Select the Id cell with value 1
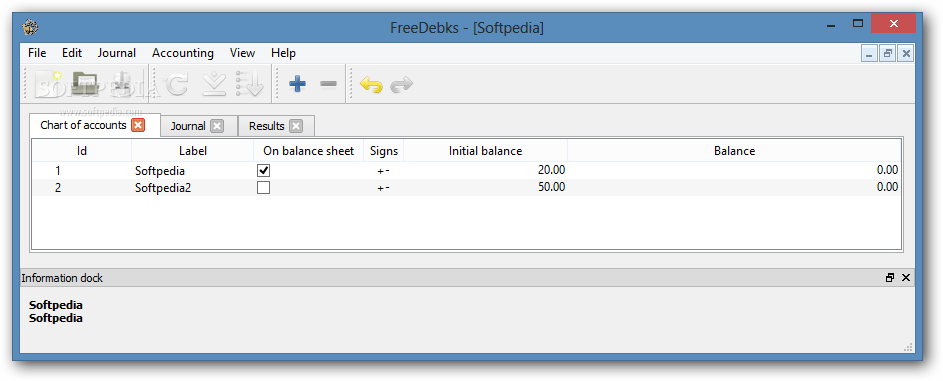This screenshot has height=381, width=943. pyautogui.click(x=82, y=171)
